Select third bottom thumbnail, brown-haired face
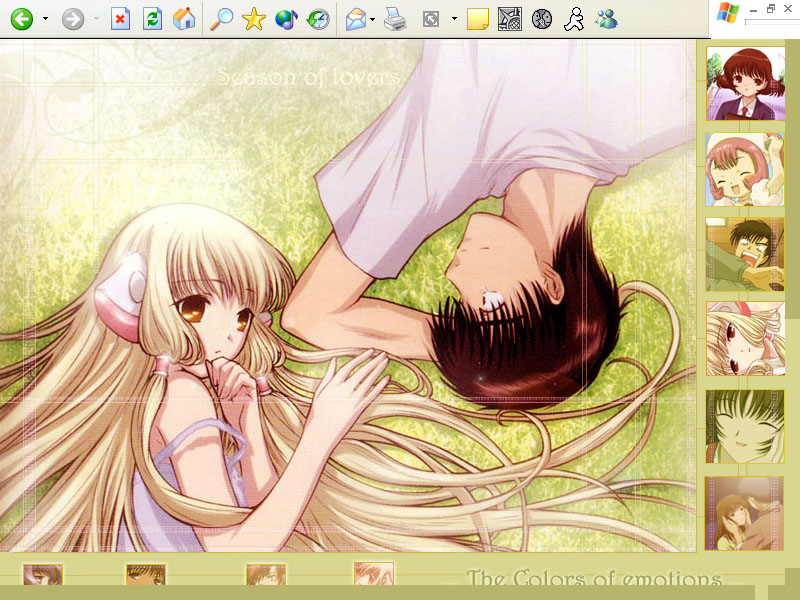 (x=266, y=574)
